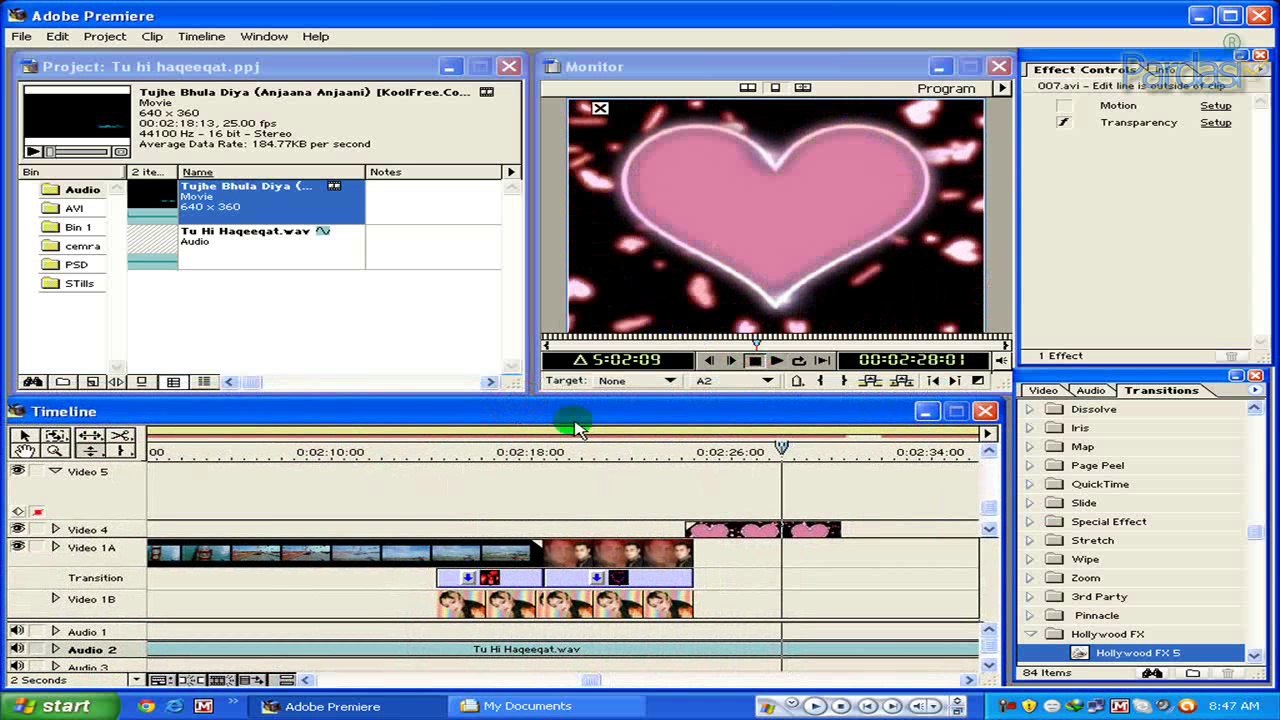Pick the Range Select tool in Timeline
Screen dimensions: 1280x720
click(x=57, y=436)
